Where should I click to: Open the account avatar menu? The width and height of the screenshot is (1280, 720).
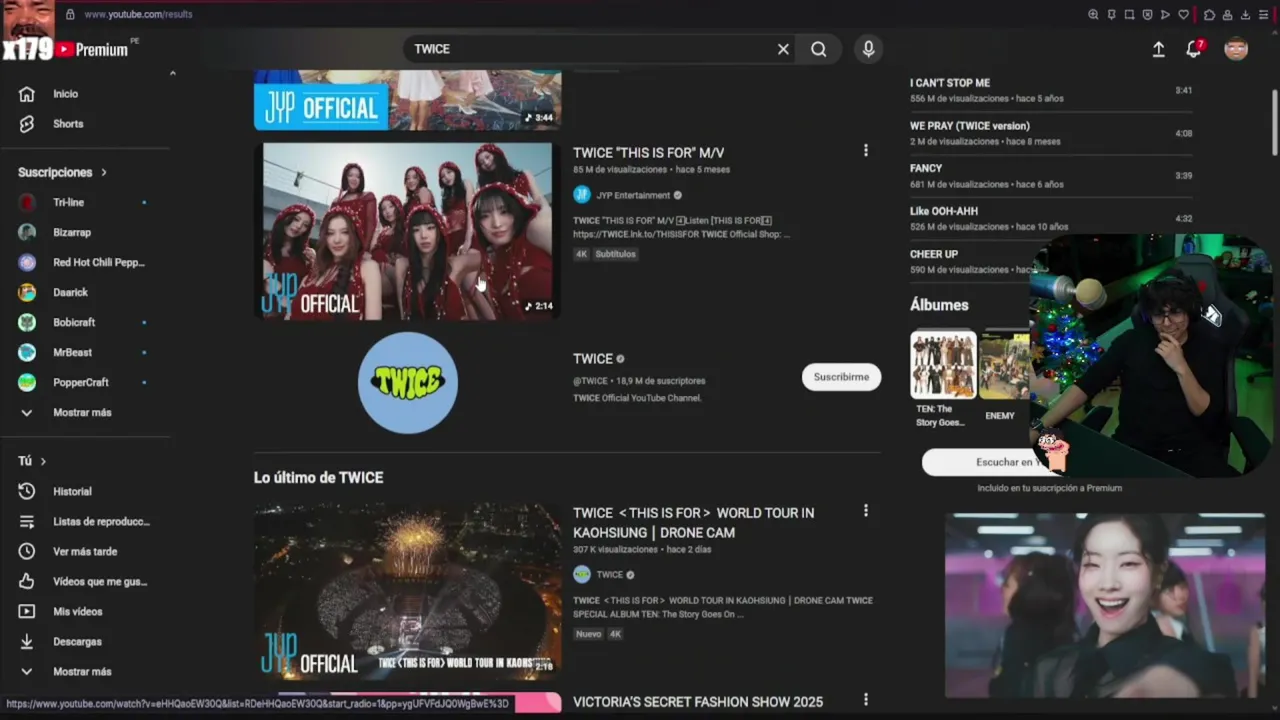[1236, 49]
